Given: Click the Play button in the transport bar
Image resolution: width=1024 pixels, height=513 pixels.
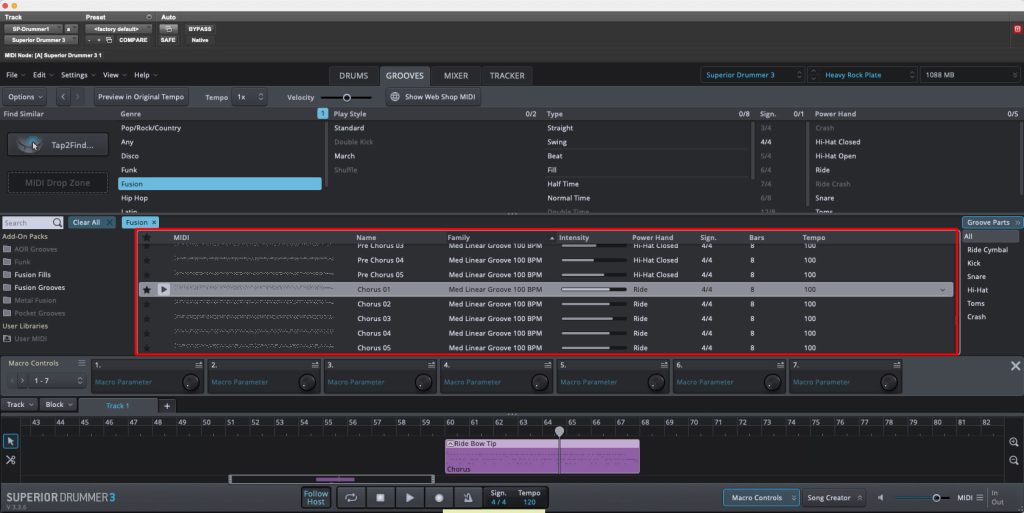Looking at the screenshot, I should point(409,497).
